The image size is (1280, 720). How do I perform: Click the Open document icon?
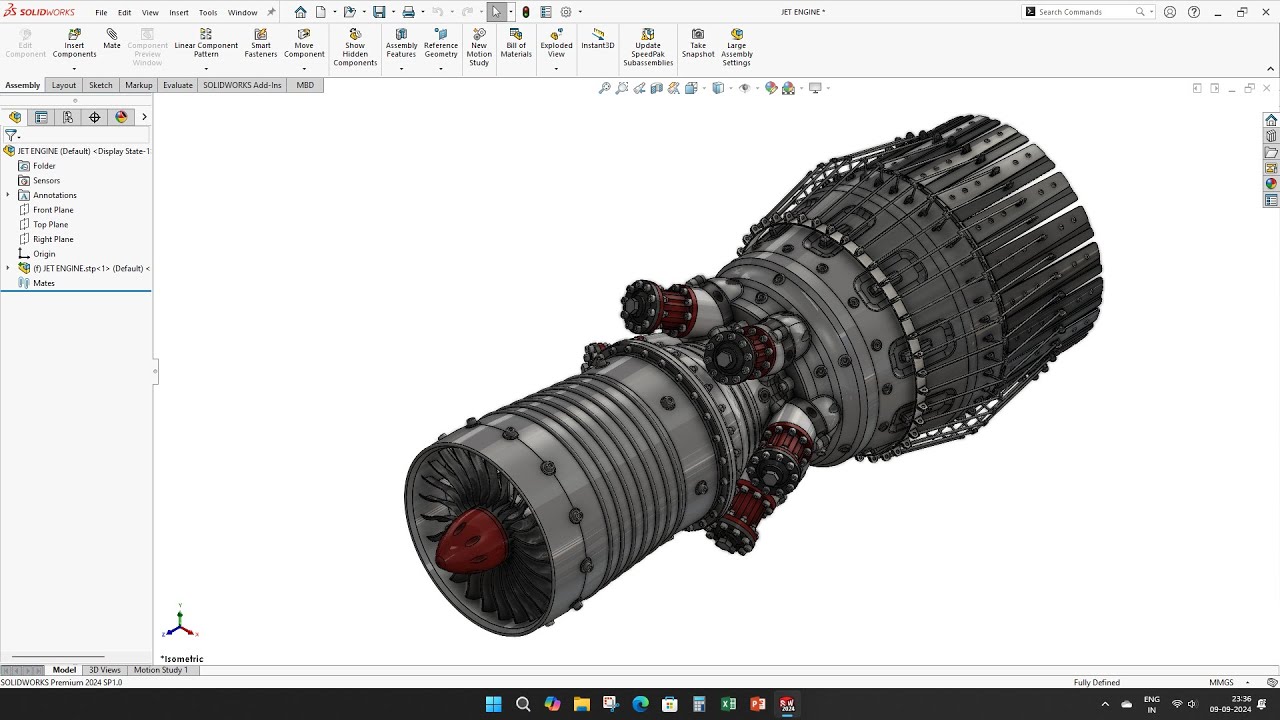click(x=349, y=12)
